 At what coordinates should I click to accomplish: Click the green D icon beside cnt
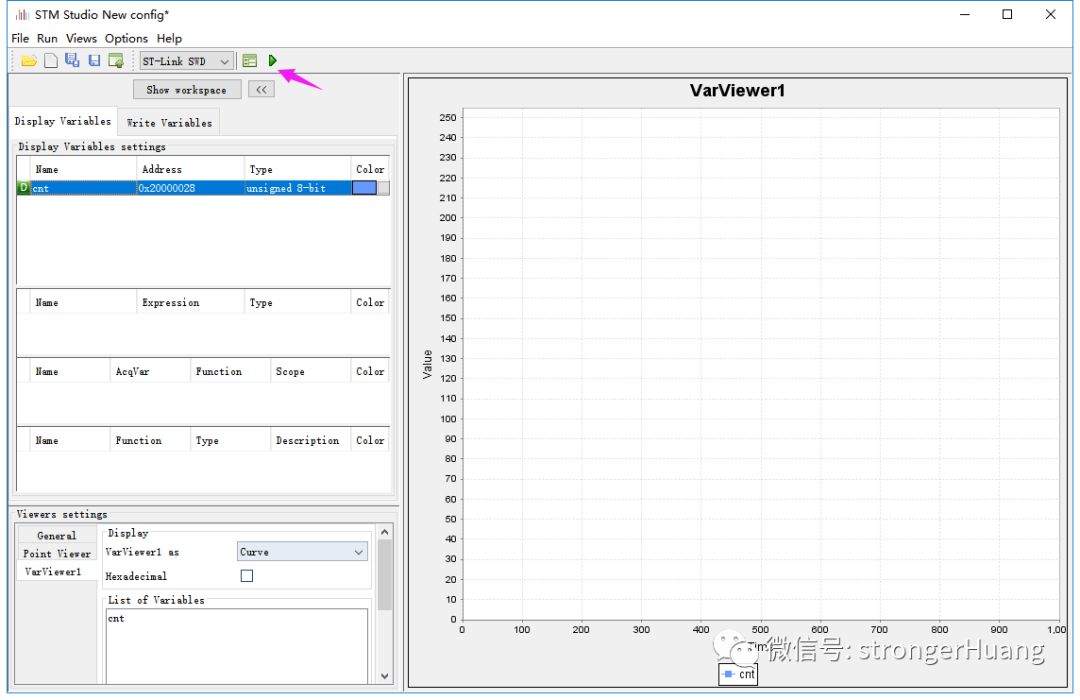click(x=23, y=187)
